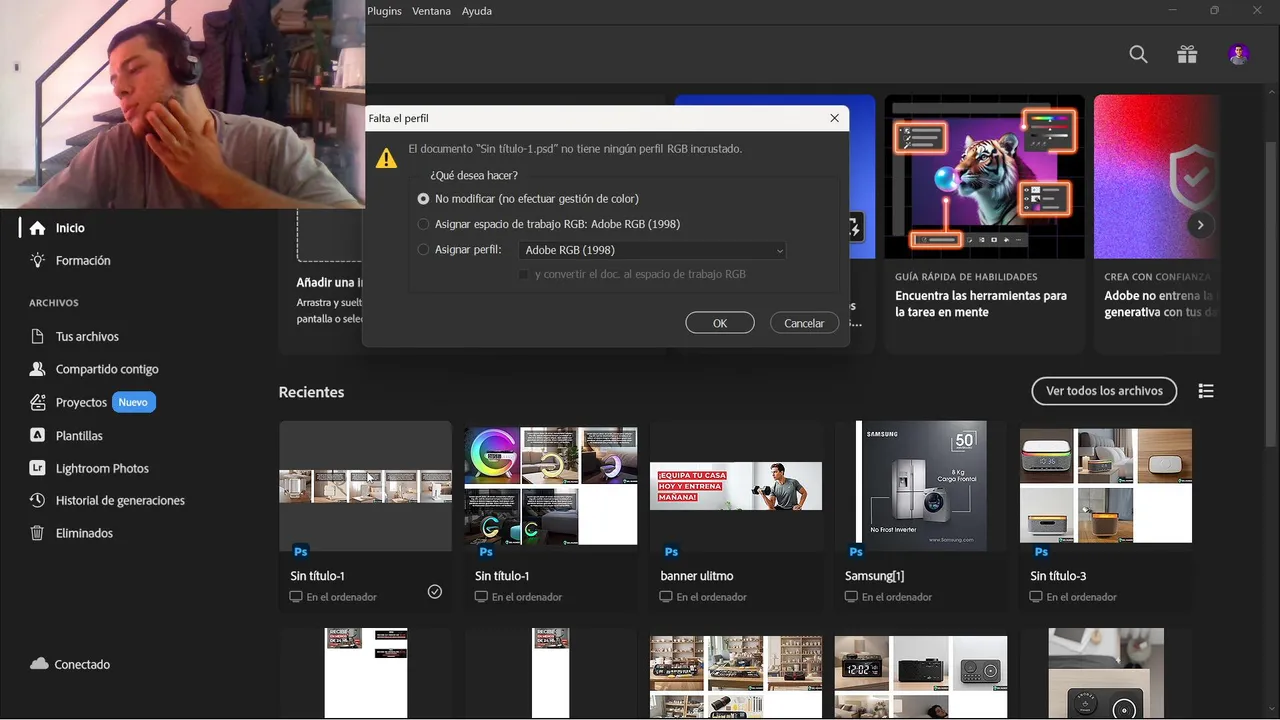
Task: Click Plantillas label in sidebar
Action: [x=79, y=436]
